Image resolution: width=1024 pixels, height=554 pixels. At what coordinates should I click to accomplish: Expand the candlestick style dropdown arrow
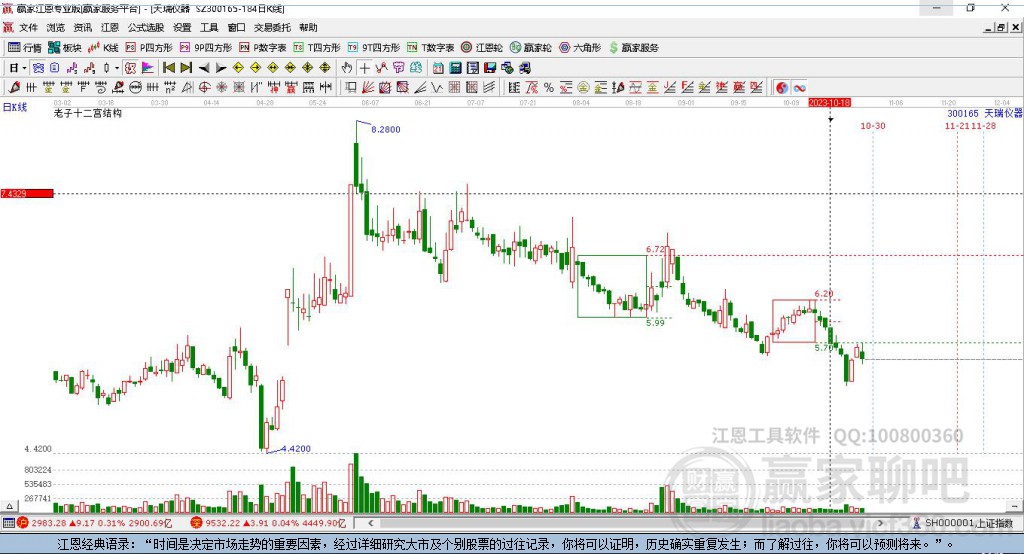pos(117,68)
